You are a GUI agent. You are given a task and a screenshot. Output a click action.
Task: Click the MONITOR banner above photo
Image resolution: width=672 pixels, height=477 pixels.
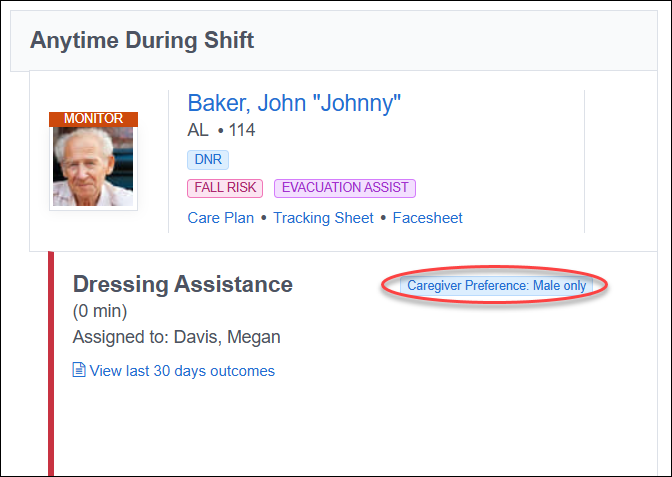pos(93,119)
